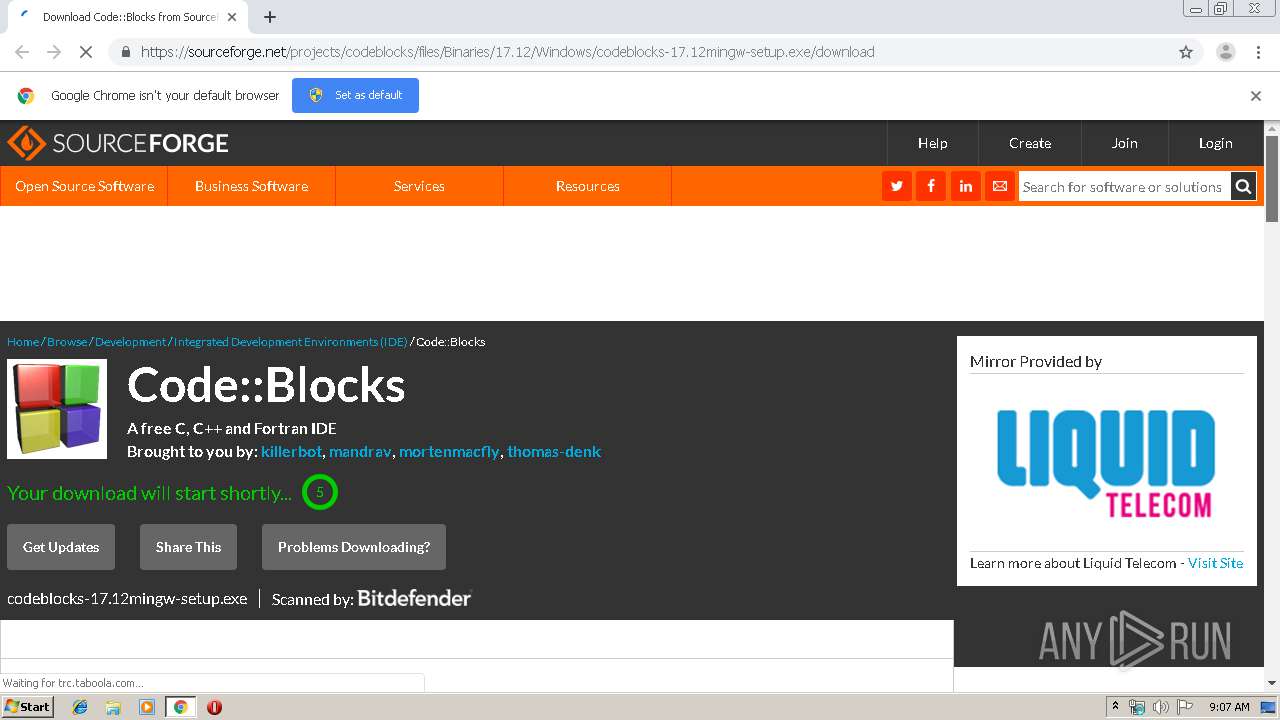
Task: Click the email newsletter envelope icon
Action: coord(999,186)
